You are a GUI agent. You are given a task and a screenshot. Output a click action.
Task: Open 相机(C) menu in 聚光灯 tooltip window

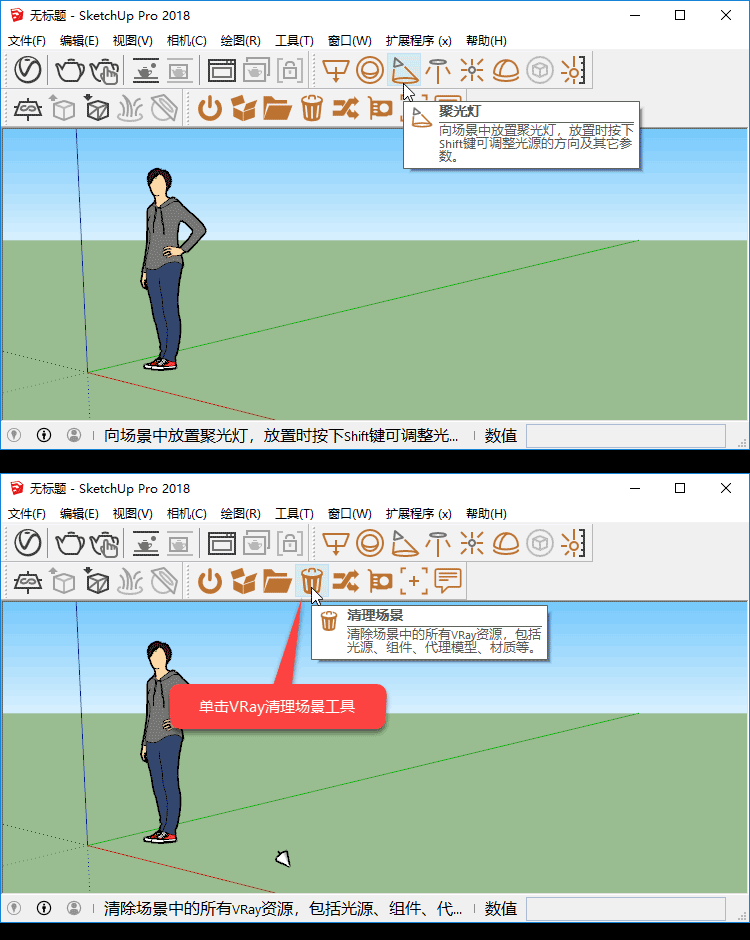click(x=186, y=40)
